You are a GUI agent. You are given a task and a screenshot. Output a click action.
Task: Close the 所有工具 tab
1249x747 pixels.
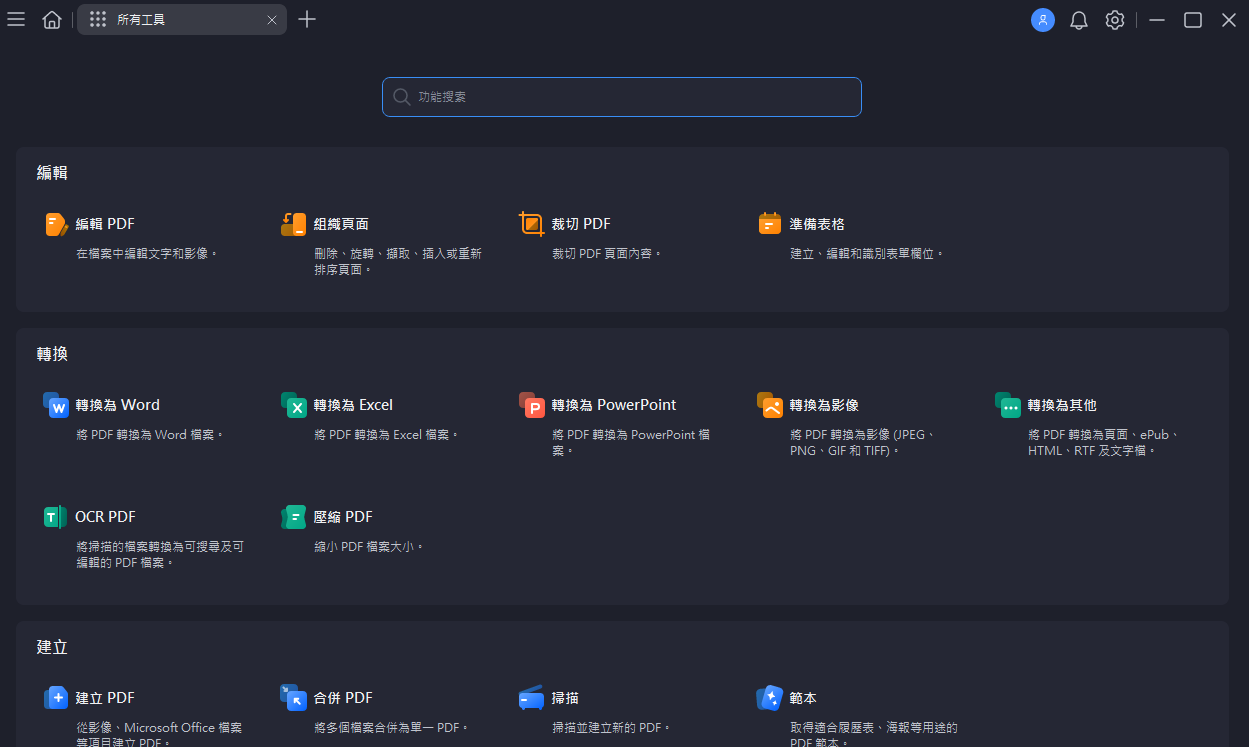coord(272,20)
